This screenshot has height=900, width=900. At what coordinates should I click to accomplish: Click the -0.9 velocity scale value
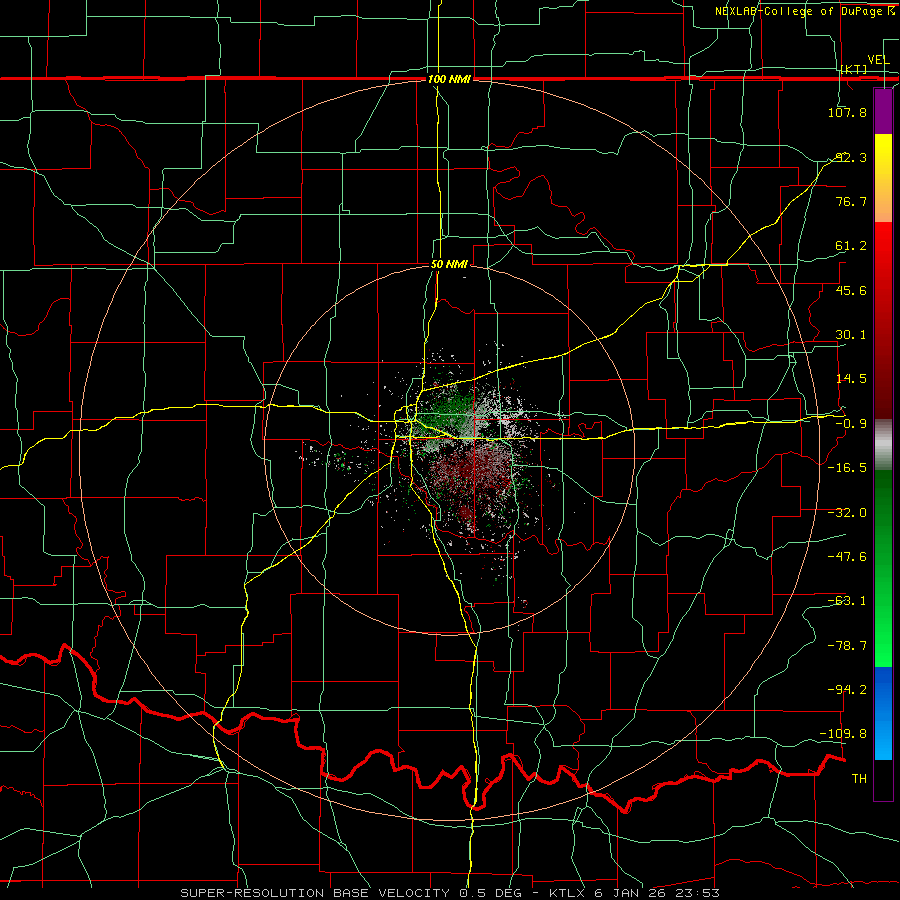click(x=851, y=424)
